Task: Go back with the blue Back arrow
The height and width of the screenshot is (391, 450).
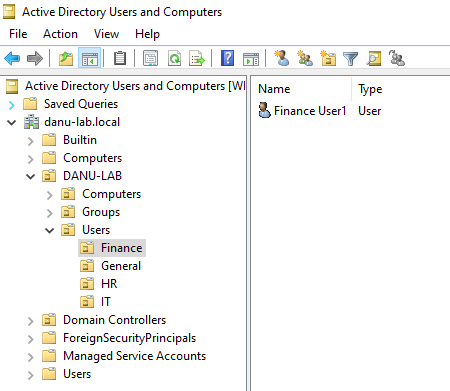Action: pos(12,59)
